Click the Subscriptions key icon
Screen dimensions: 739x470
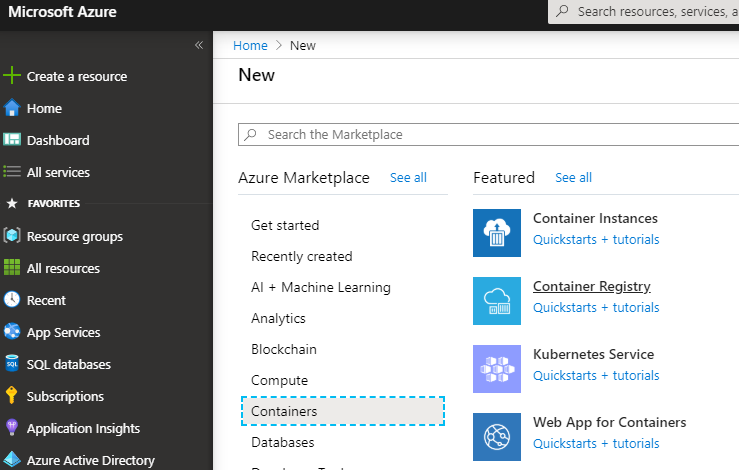click(x=12, y=395)
